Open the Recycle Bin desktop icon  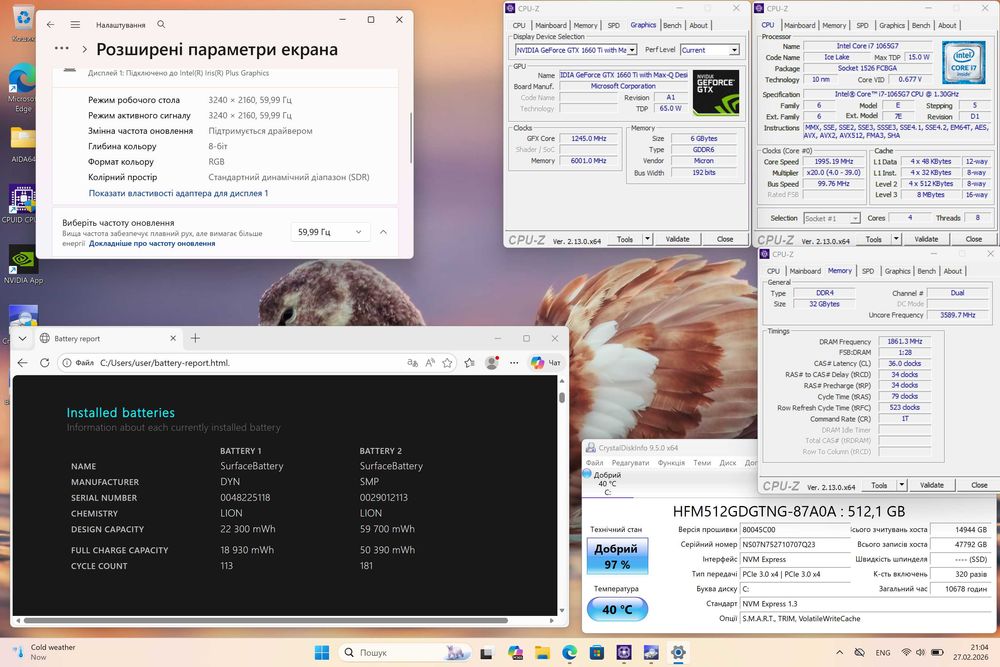pyautogui.click(x=24, y=22)
